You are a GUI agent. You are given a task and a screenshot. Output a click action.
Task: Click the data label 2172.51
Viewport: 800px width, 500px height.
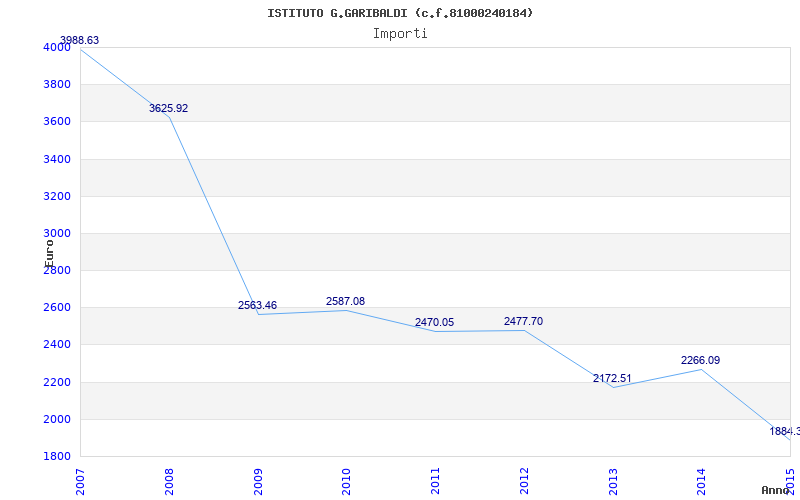tap(612, 378)
